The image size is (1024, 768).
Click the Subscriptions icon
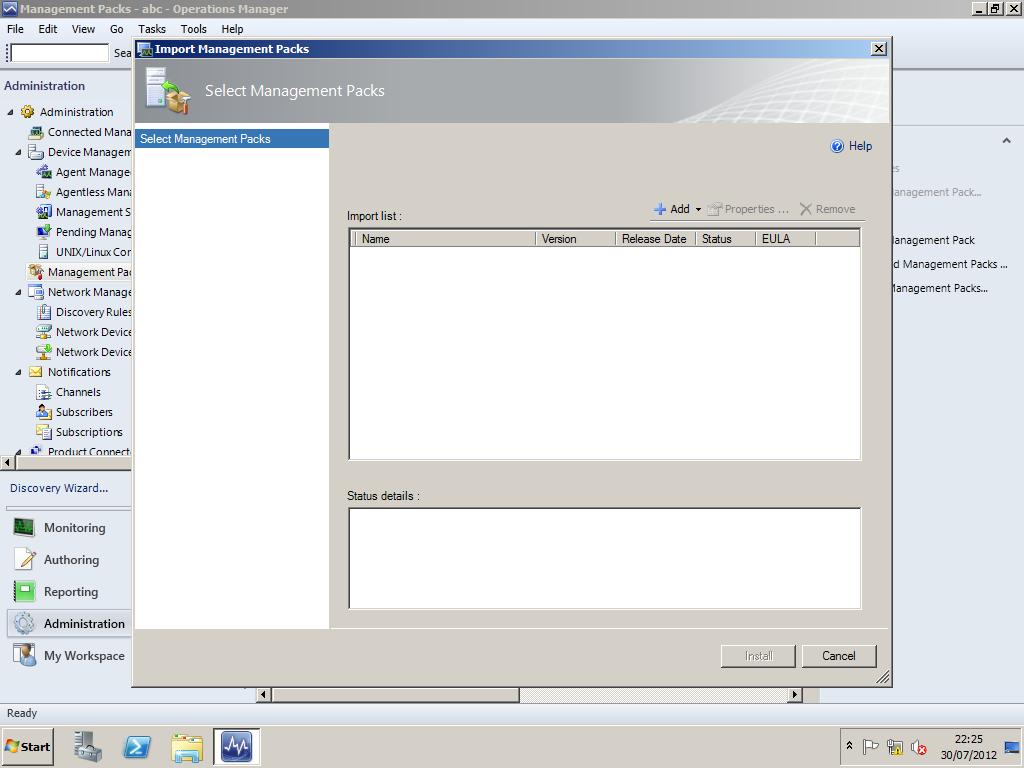(44, 432)
